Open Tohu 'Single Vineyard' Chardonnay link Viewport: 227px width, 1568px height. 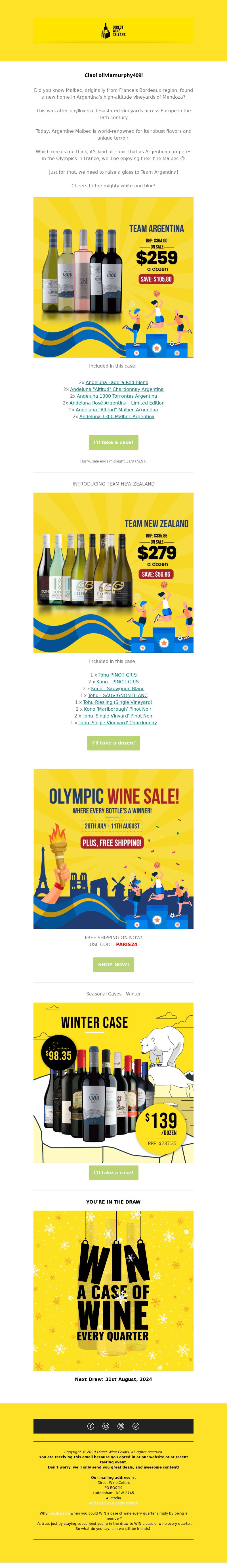coord(117,723)
